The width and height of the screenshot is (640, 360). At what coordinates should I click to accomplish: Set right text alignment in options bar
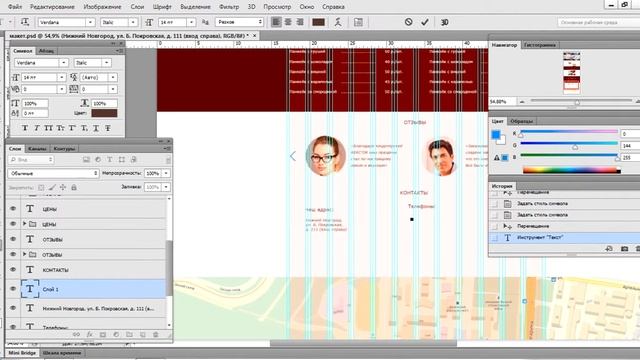[300, 22]
